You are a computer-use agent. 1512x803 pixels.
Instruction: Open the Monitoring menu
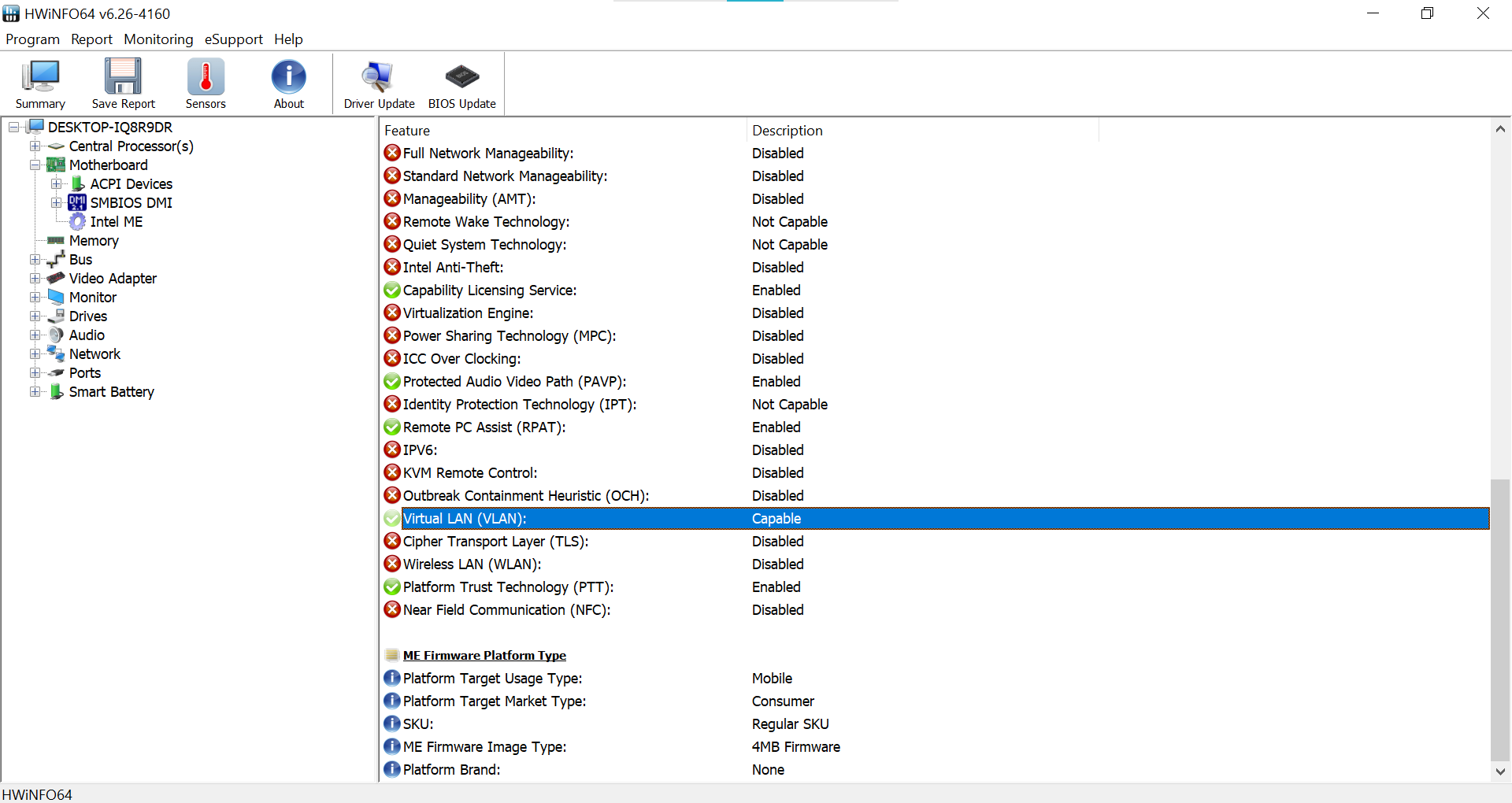tap(158, 39)
